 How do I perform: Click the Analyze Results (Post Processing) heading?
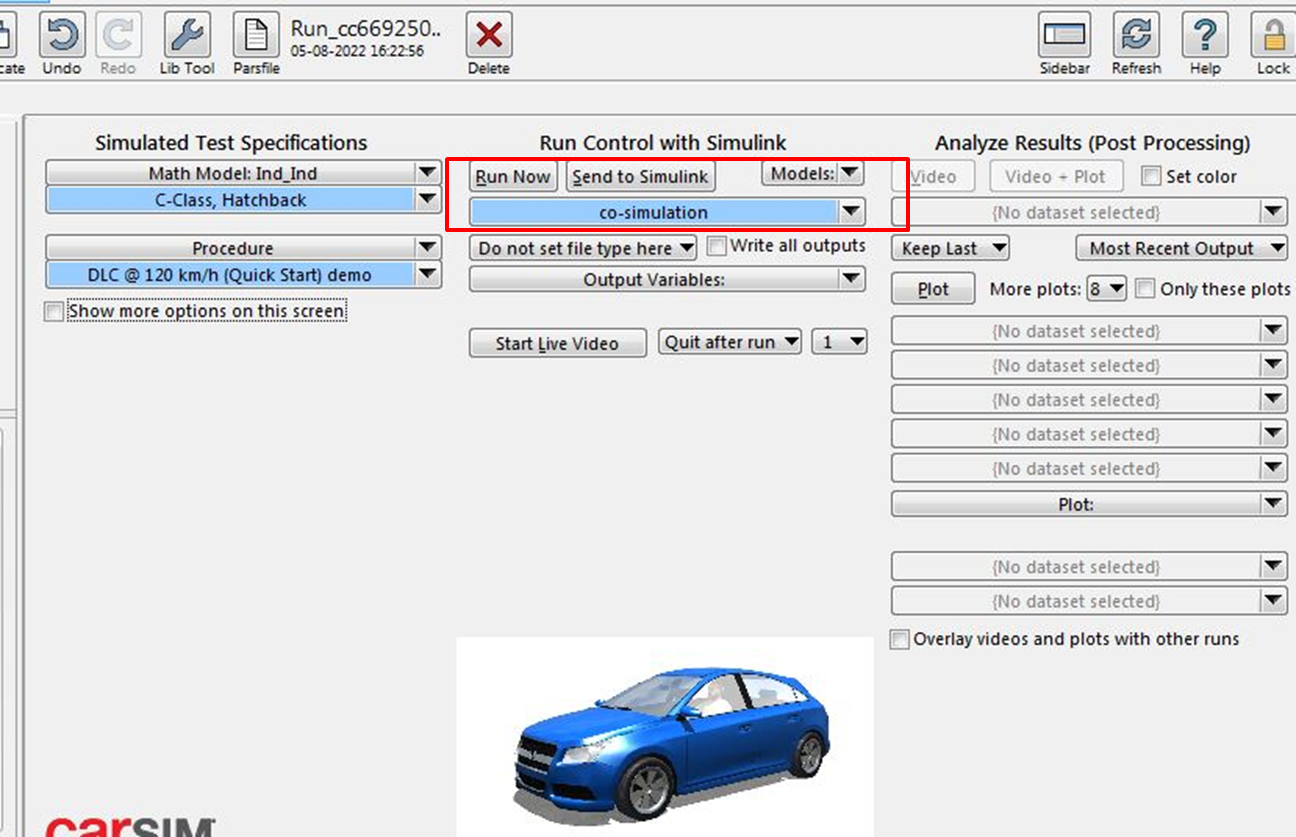[x=1093, y=143]
